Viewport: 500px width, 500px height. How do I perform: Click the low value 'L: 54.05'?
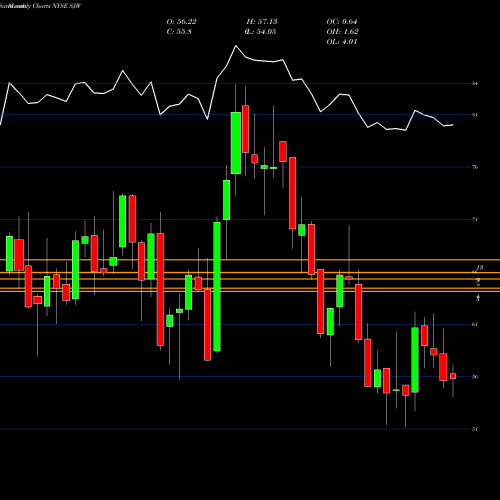click(260, 32)
